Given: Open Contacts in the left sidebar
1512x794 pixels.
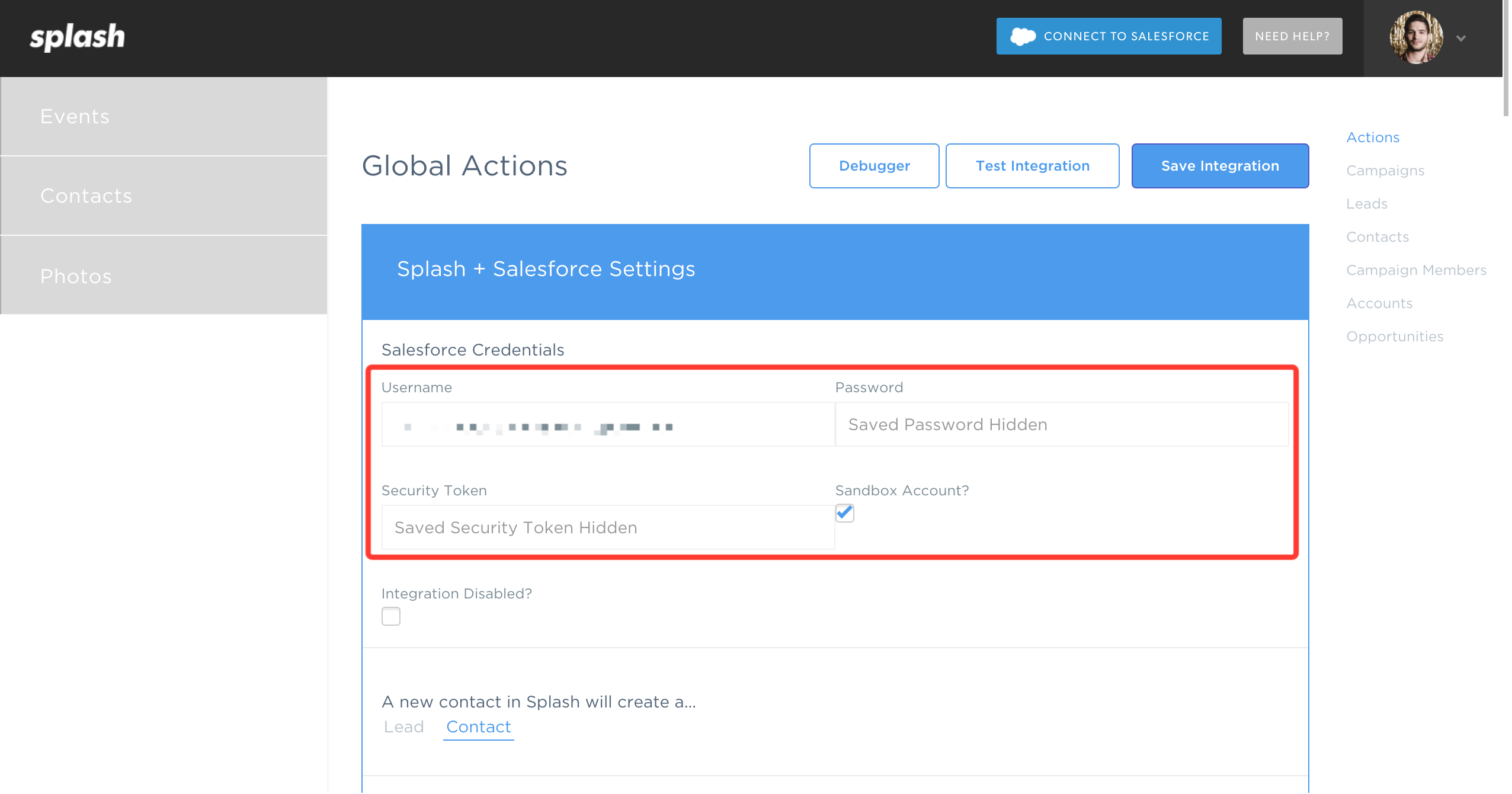Looking at the screenshot, I should (164, 196).
